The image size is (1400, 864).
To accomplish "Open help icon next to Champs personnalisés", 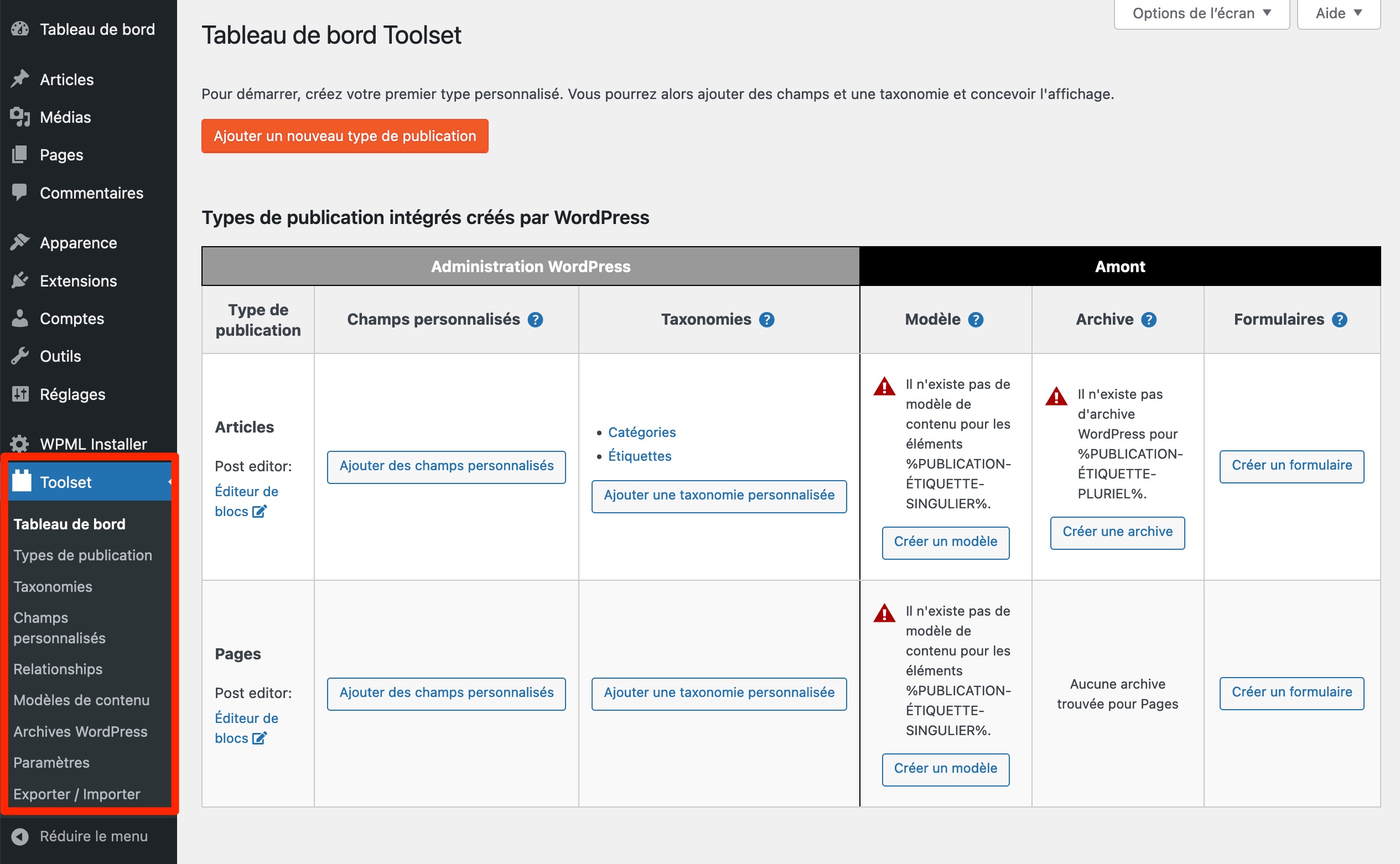I will click(x=535, y=319).
